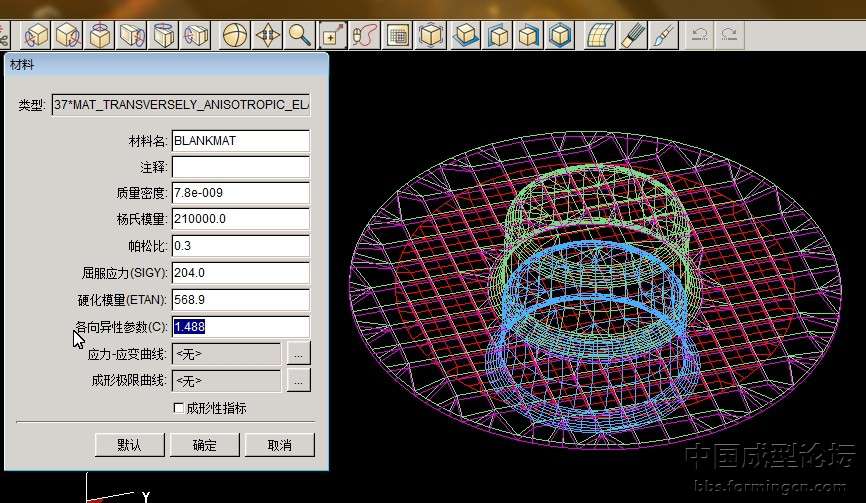866x503 pixels.
Task: Click the mouse freehand zoom icon
Action: click(364, 36)
